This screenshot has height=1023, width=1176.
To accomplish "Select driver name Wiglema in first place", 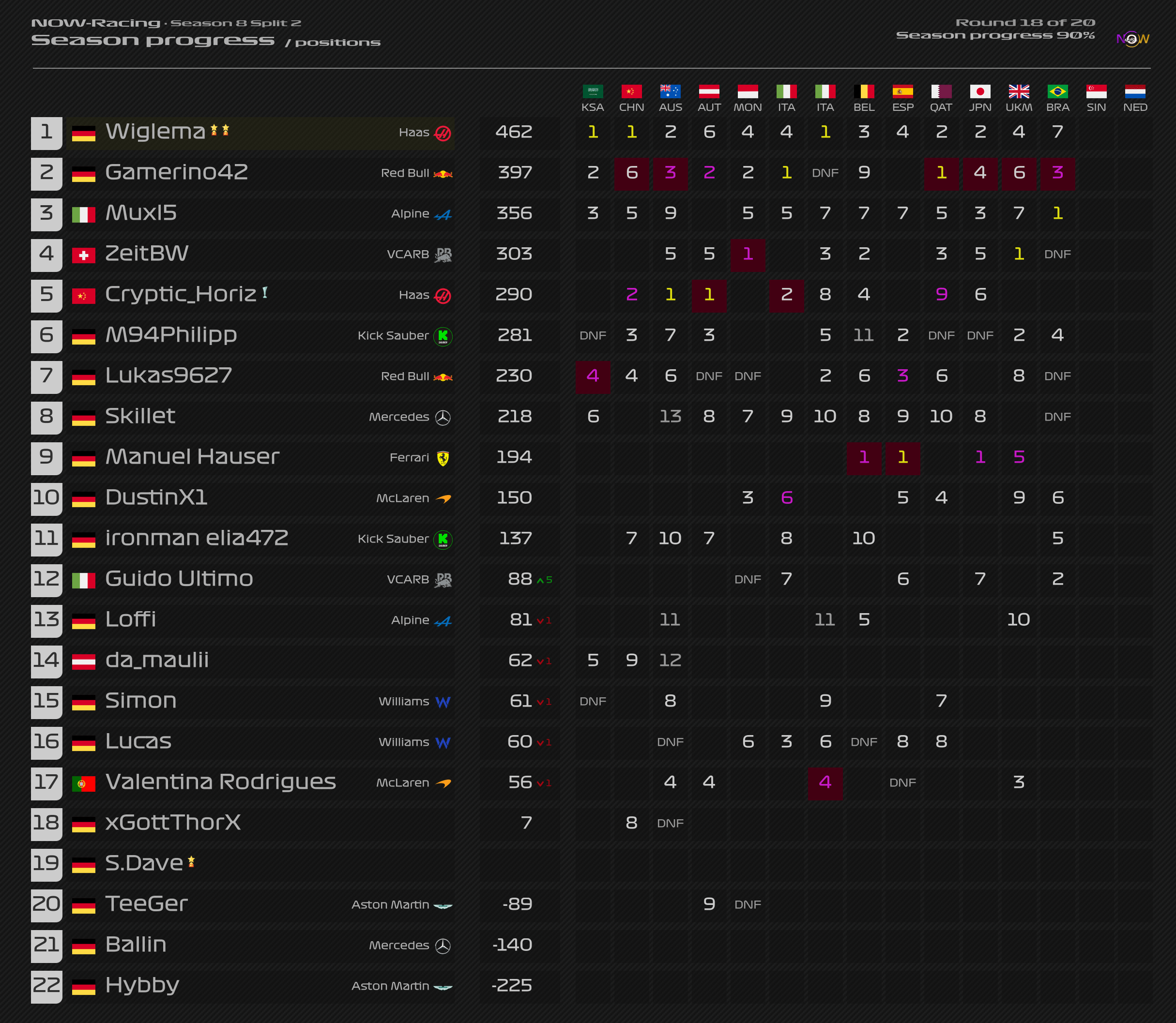I will tap(155, 132).
